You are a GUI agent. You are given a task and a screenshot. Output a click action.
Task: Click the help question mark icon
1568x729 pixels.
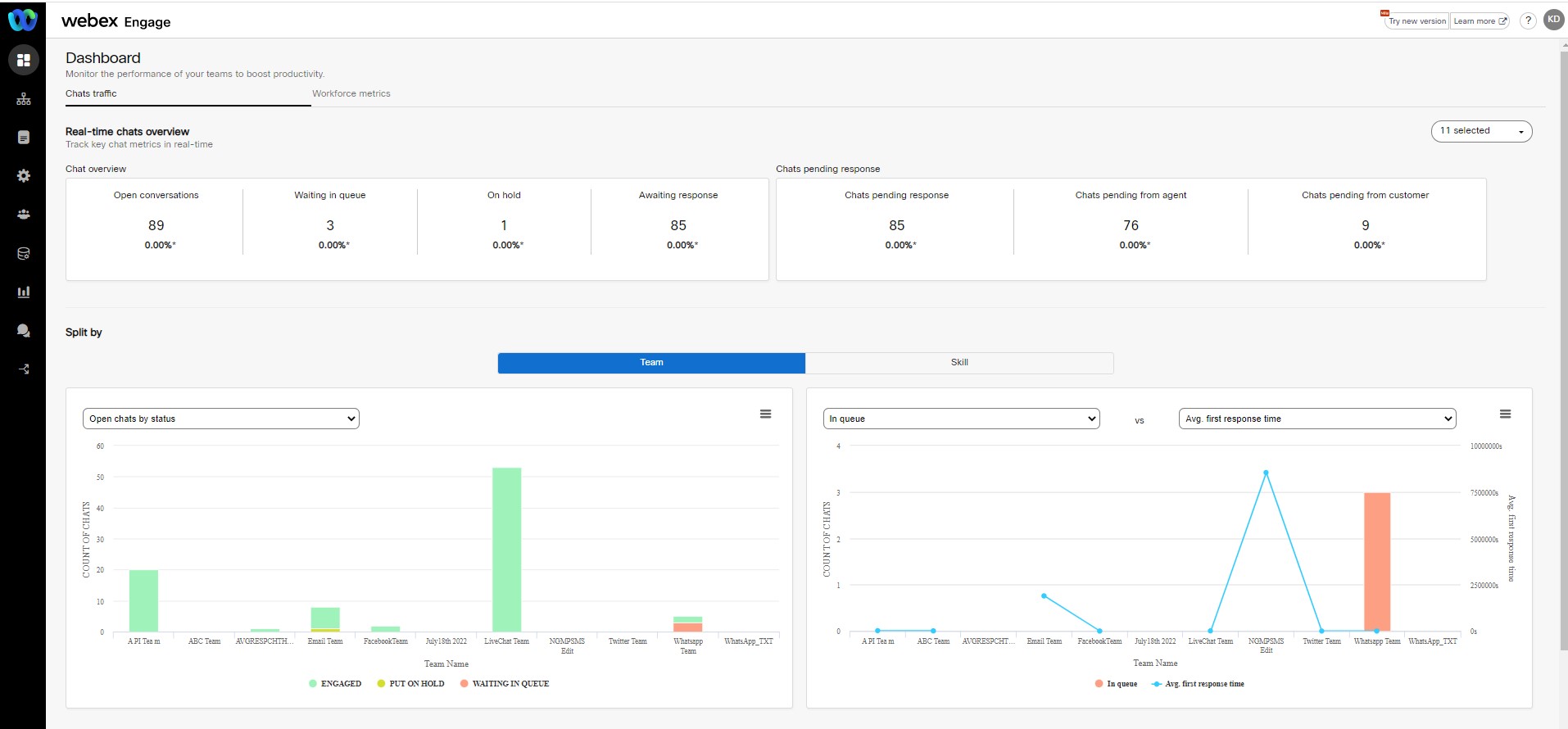point(1528,21)
